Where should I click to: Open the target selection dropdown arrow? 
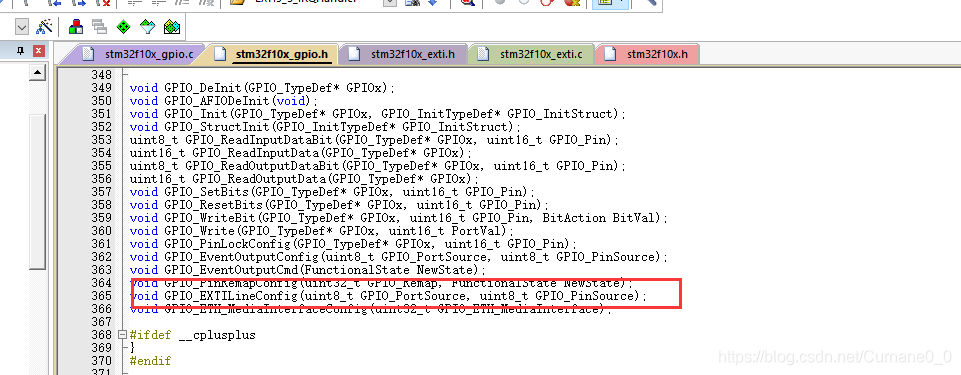coord(22,27)
